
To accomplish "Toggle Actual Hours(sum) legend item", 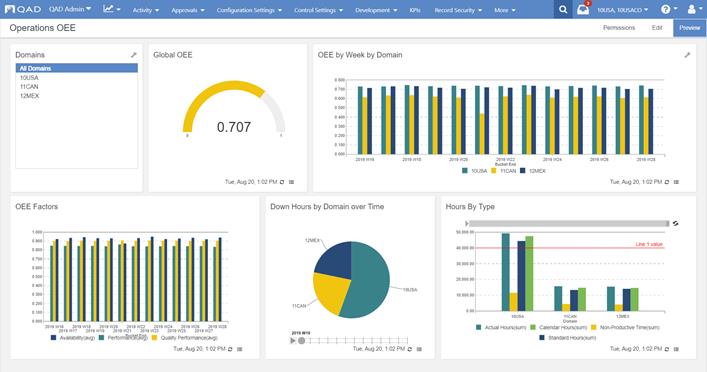I will (x=501, y=327).
